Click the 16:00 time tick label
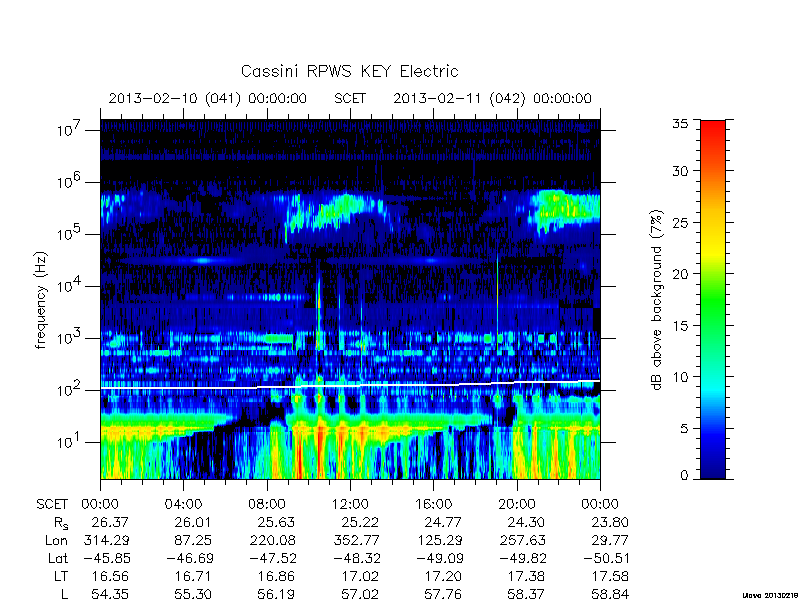The image size is (800, 600). [433, 505]
